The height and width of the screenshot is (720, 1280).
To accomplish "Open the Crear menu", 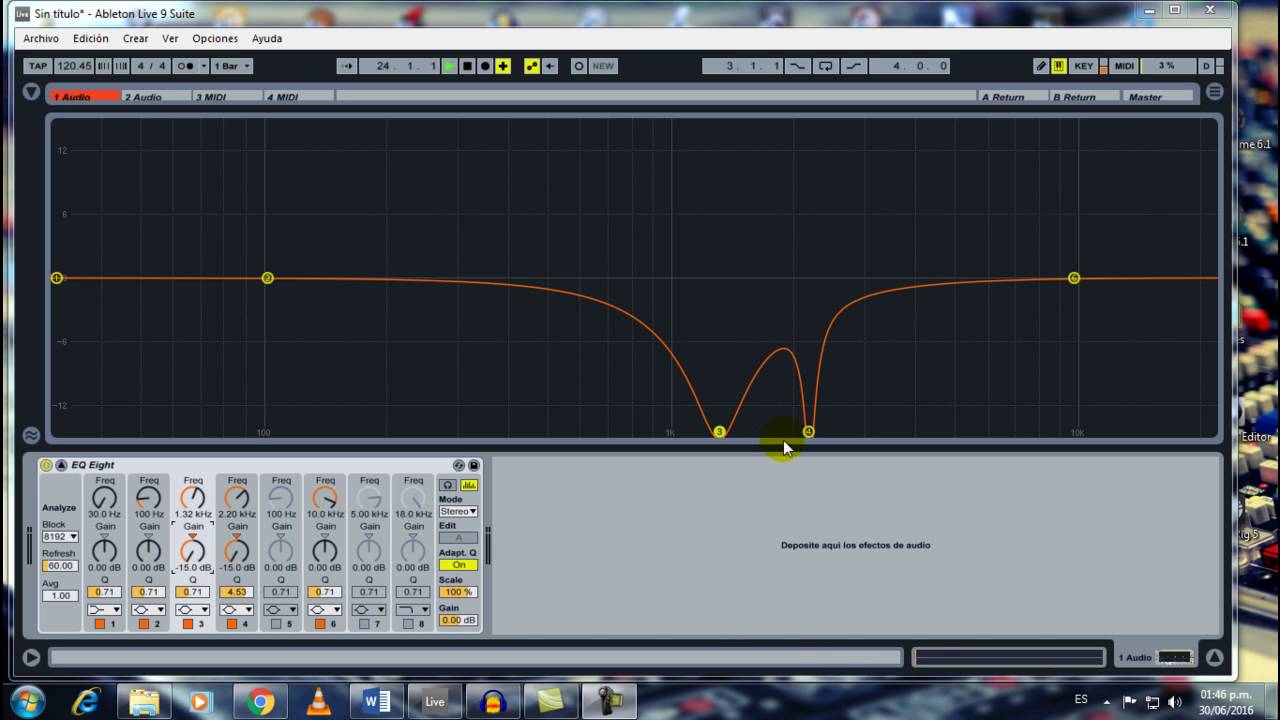I will point(136,38).
